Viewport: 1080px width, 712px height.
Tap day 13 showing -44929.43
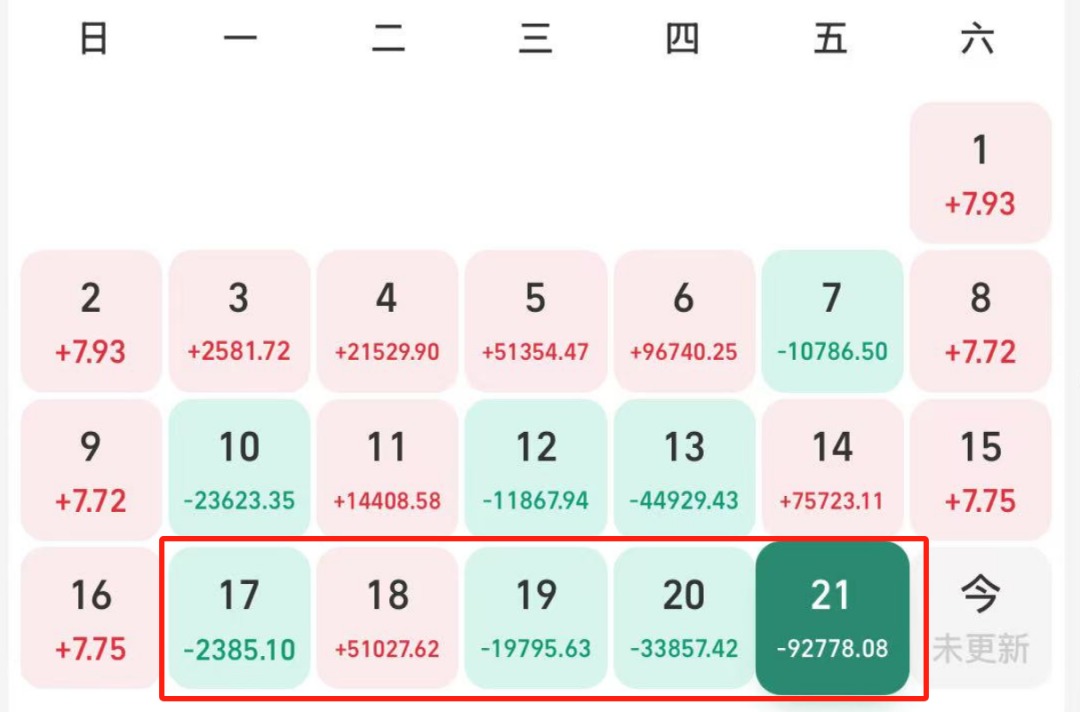[x=684, y=470]
